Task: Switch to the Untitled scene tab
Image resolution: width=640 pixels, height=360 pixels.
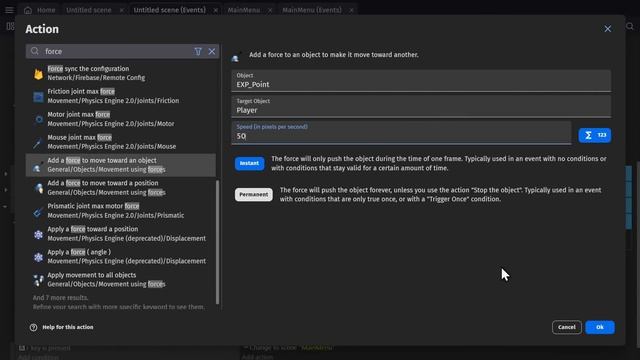Action: coord(89,10)
